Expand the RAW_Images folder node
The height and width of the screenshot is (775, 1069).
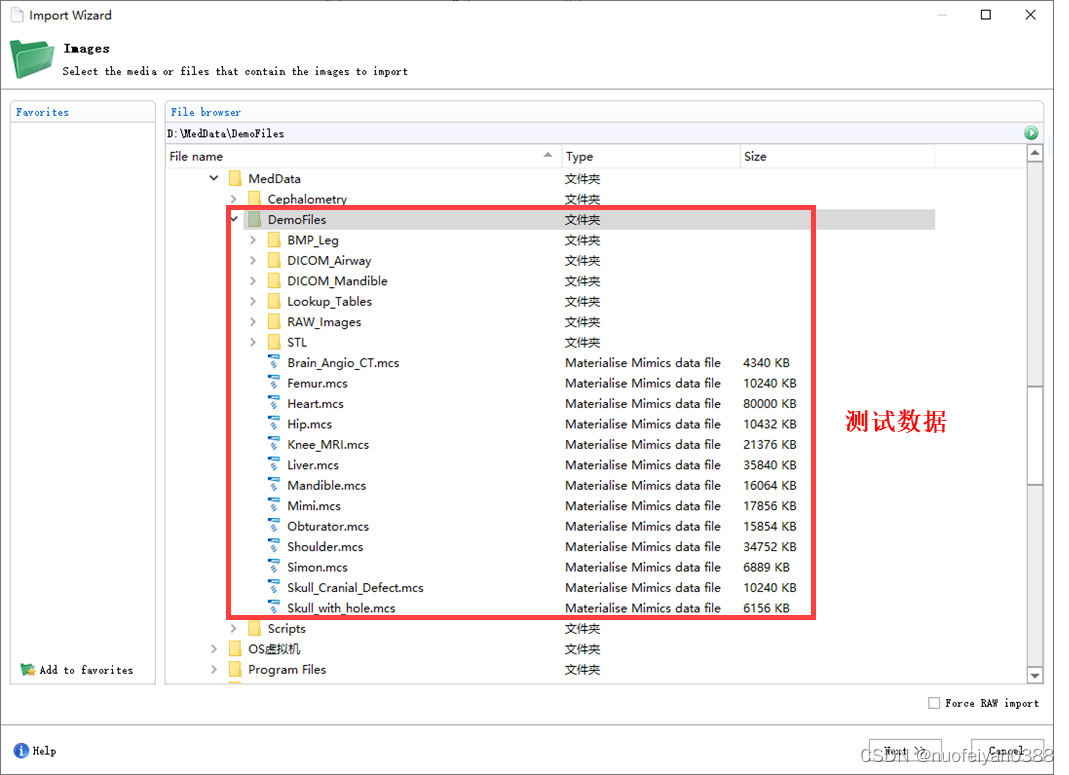coord(253,322)
